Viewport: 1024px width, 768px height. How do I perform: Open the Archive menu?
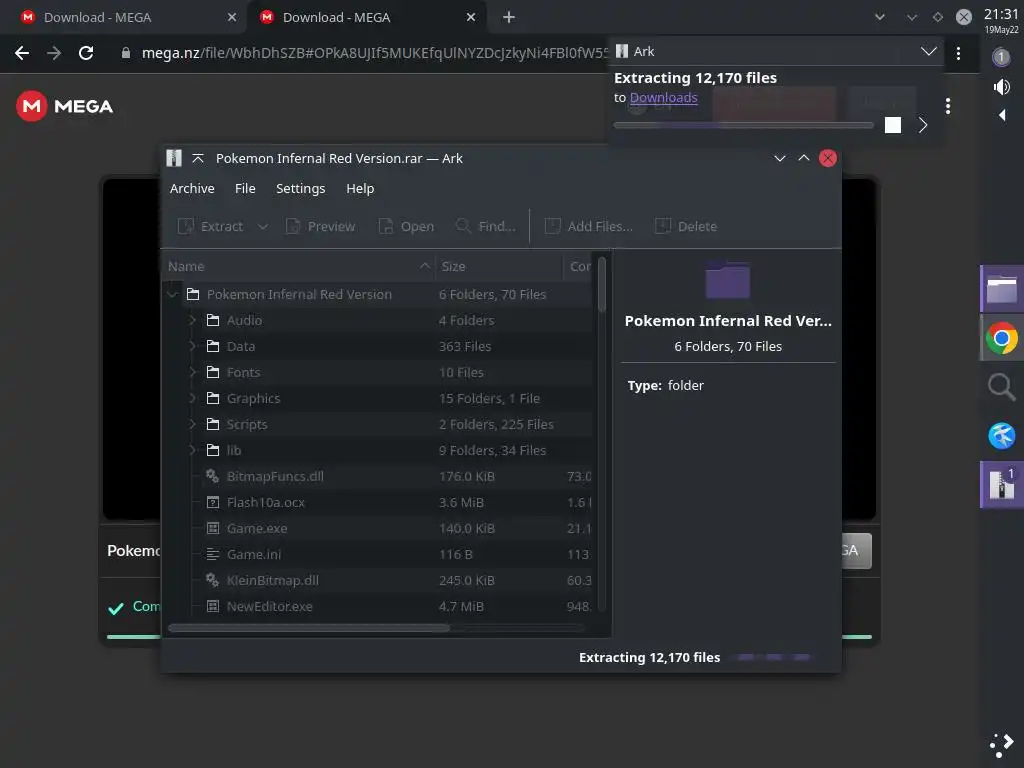pos(192,188)
